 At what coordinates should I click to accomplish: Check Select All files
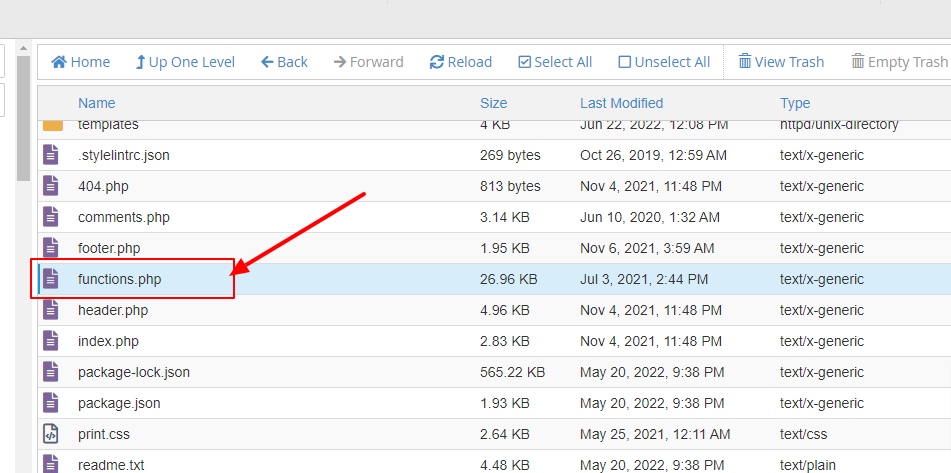[x=555, y=62]
